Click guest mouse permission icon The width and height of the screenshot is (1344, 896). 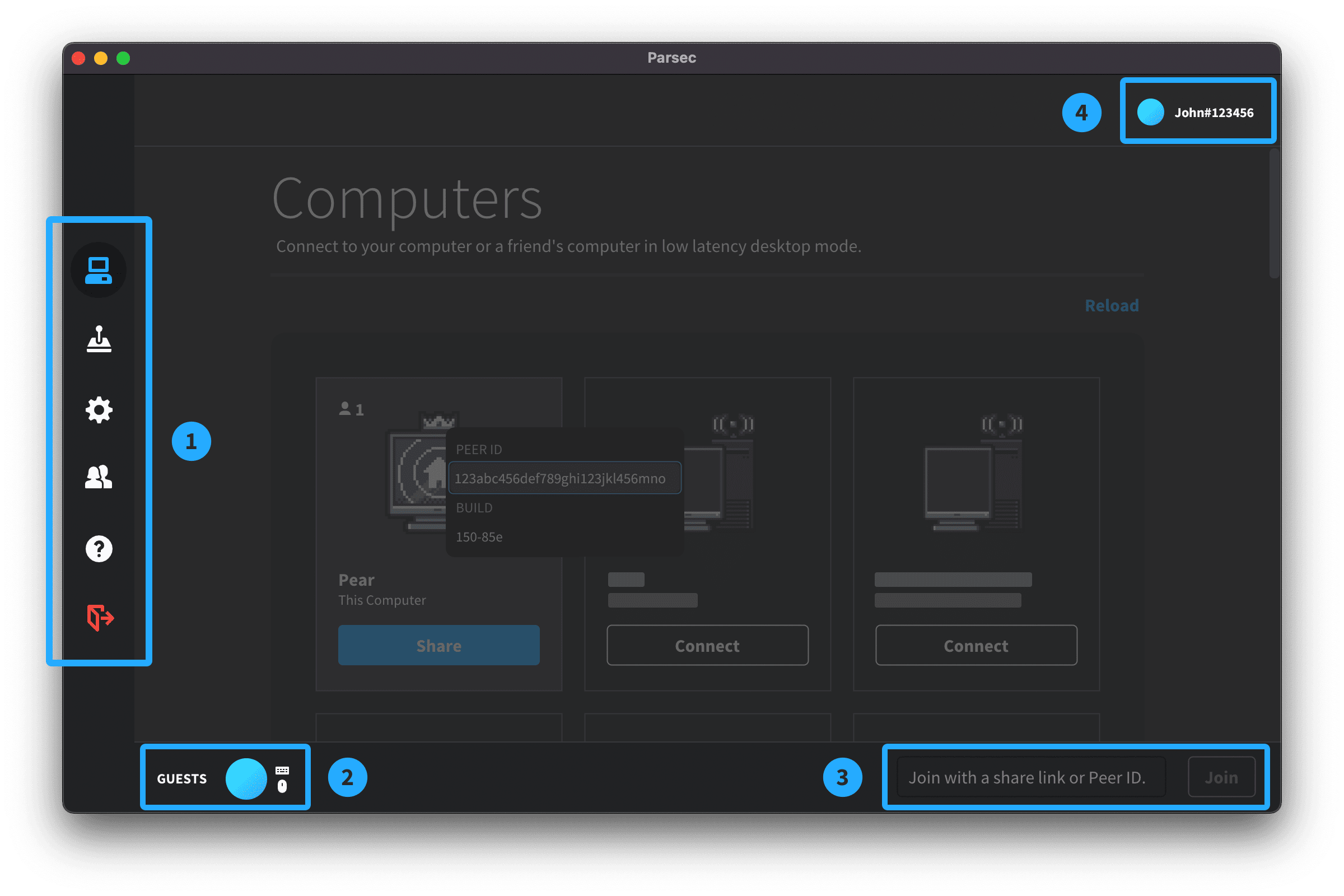pos(282,786)
